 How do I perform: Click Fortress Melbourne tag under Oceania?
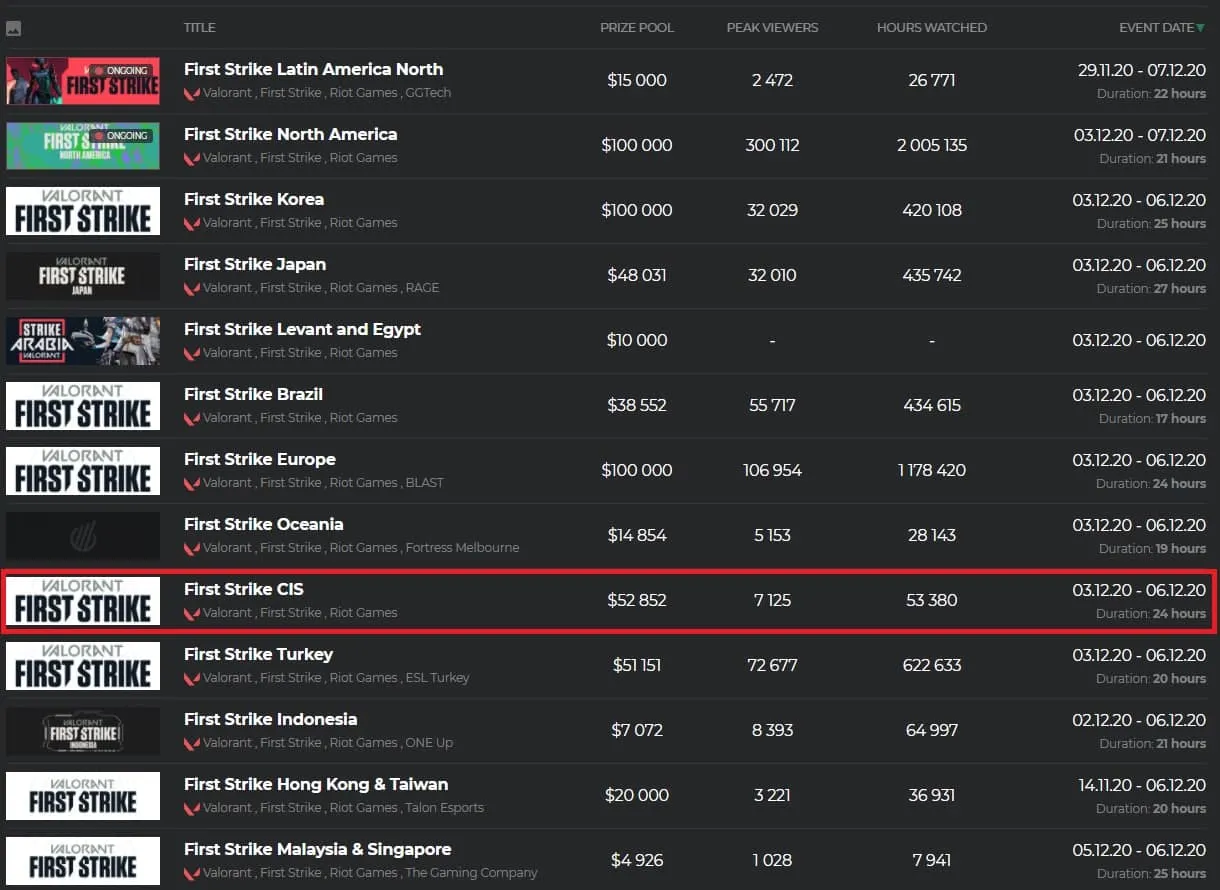(462, 548)
